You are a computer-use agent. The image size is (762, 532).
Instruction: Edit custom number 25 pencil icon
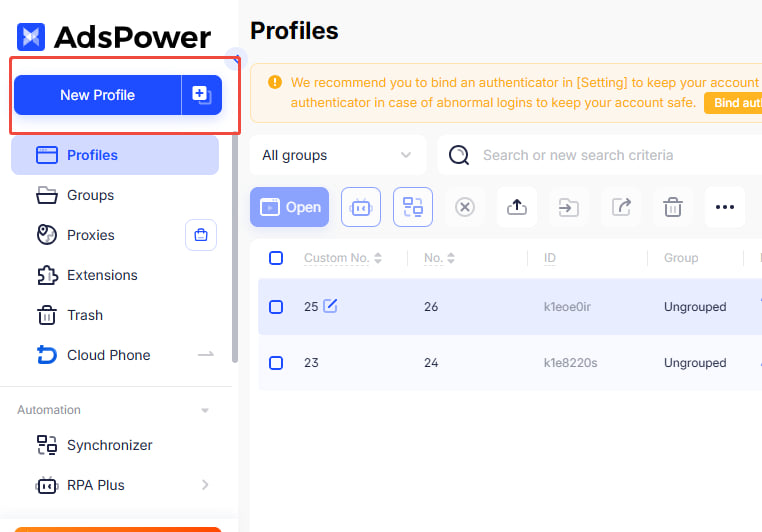[330, 306]
